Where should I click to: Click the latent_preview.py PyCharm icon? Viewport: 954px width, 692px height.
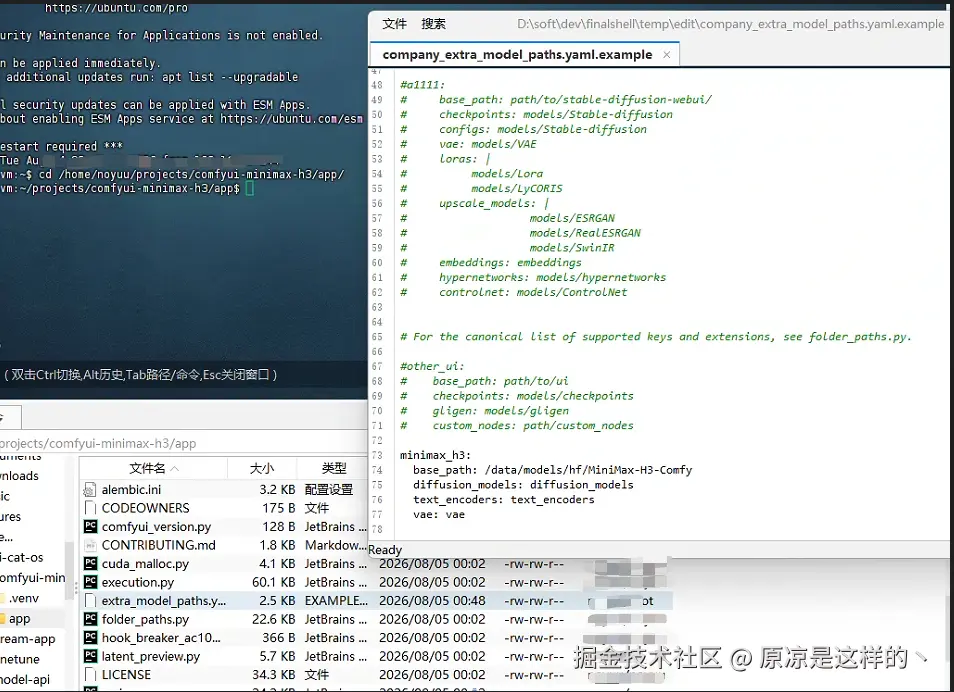(x=90, y=656)
